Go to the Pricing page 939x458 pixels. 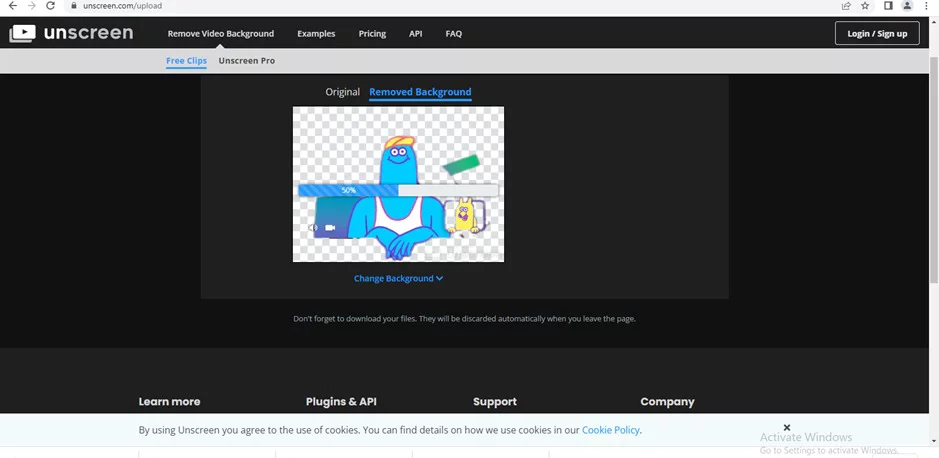click(372, 34)
